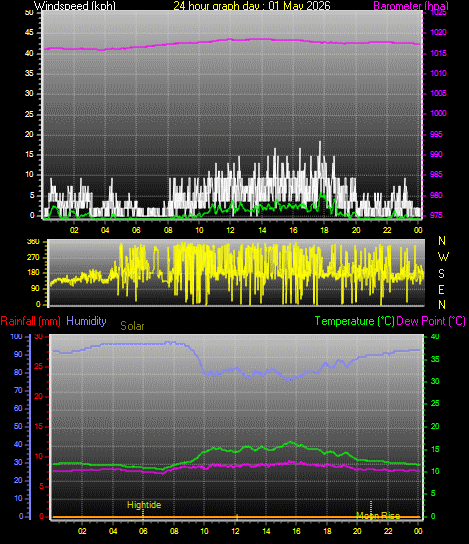Click the Dew Point (°C) legend label

pos(431,321)
